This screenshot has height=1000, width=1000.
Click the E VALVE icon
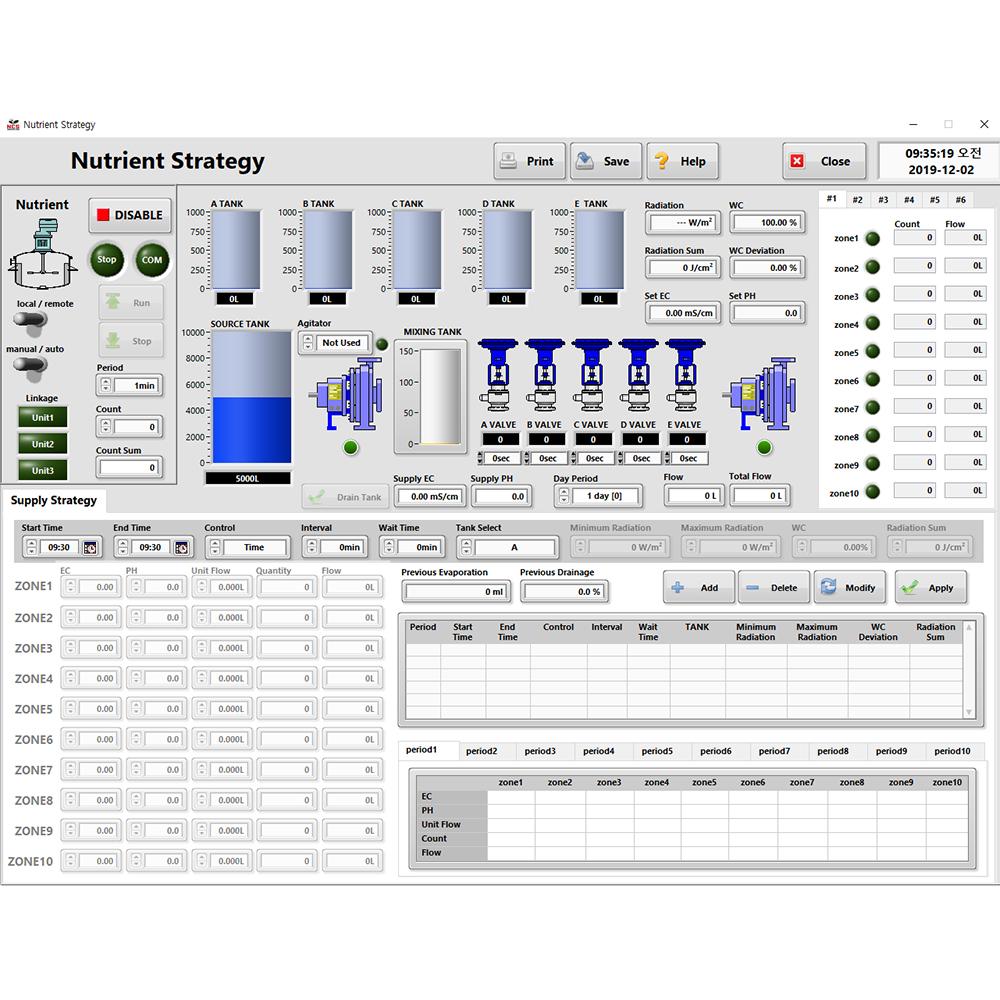pyautogui.click(x=686, y=376)
